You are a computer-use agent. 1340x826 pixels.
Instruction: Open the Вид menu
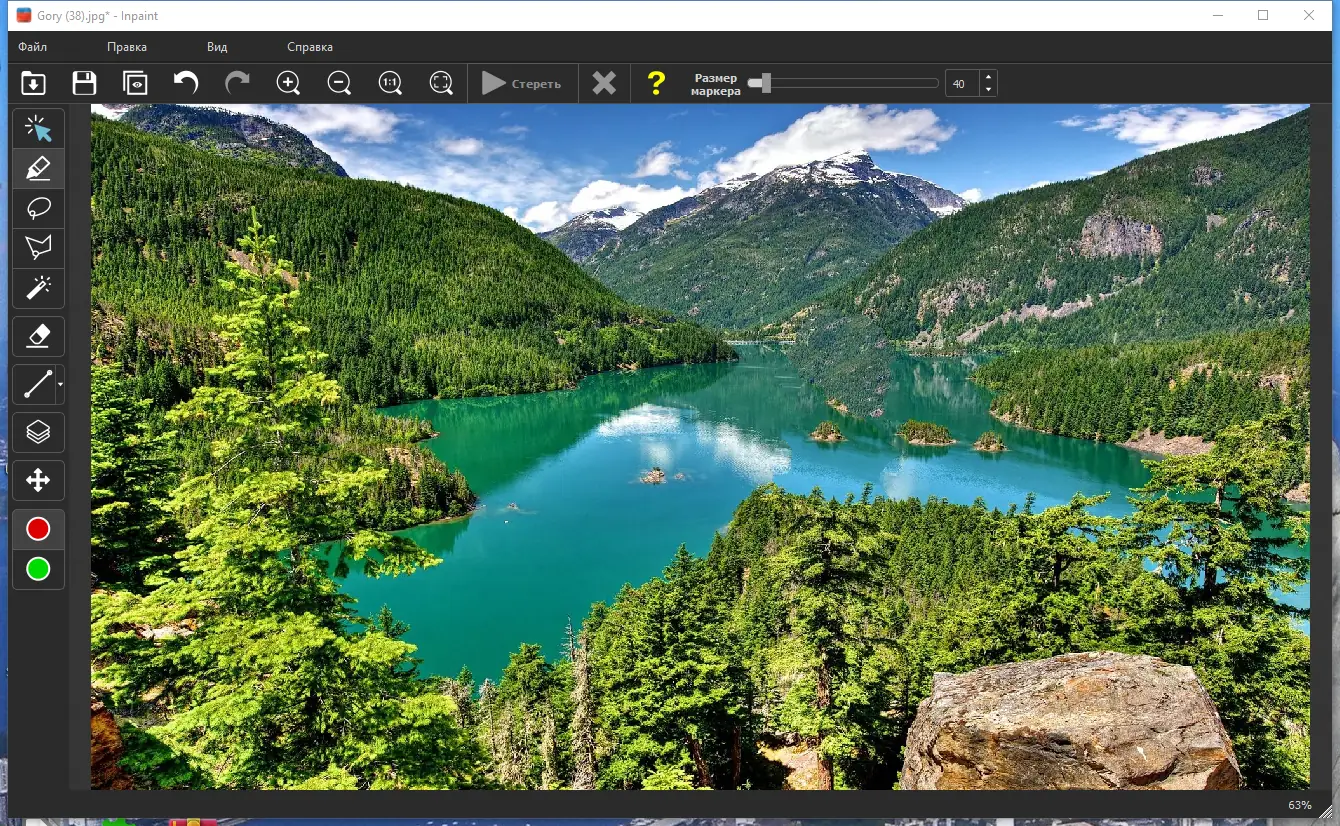215,46
